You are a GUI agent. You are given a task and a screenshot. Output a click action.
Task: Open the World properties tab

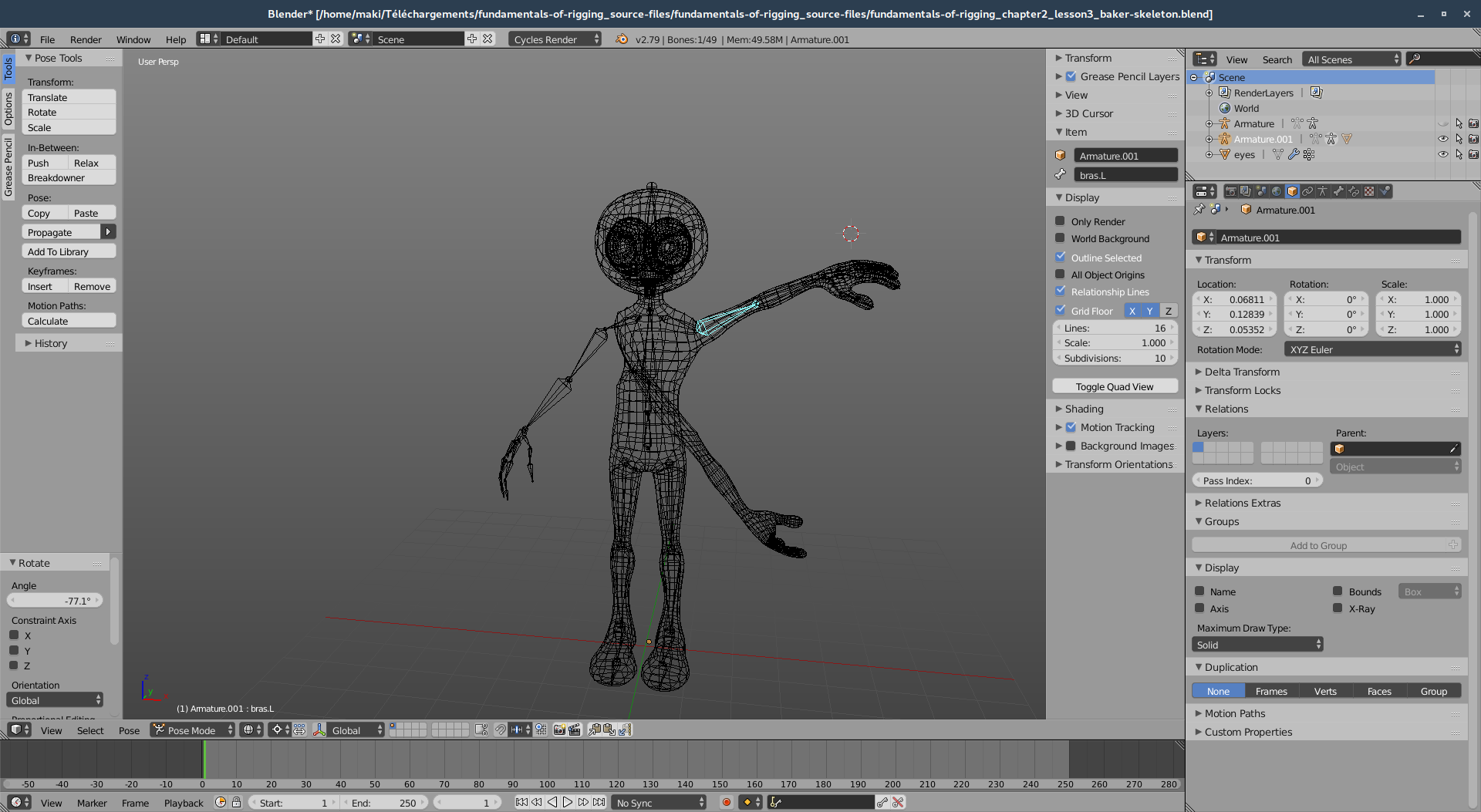[x=1277, y=191]
